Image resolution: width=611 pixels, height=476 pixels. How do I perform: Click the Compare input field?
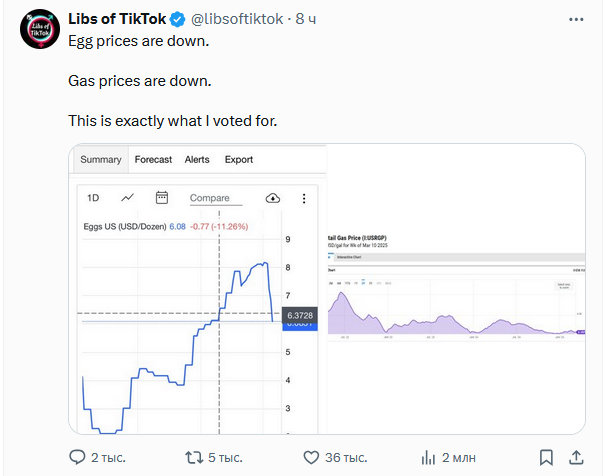pyautogui.click(x=220, y=198)
